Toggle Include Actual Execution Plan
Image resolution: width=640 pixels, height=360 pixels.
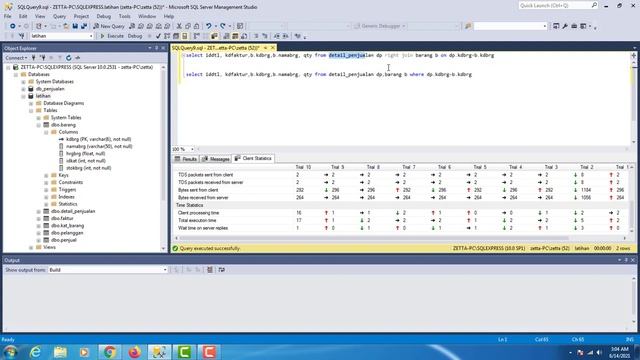(196, 36)
